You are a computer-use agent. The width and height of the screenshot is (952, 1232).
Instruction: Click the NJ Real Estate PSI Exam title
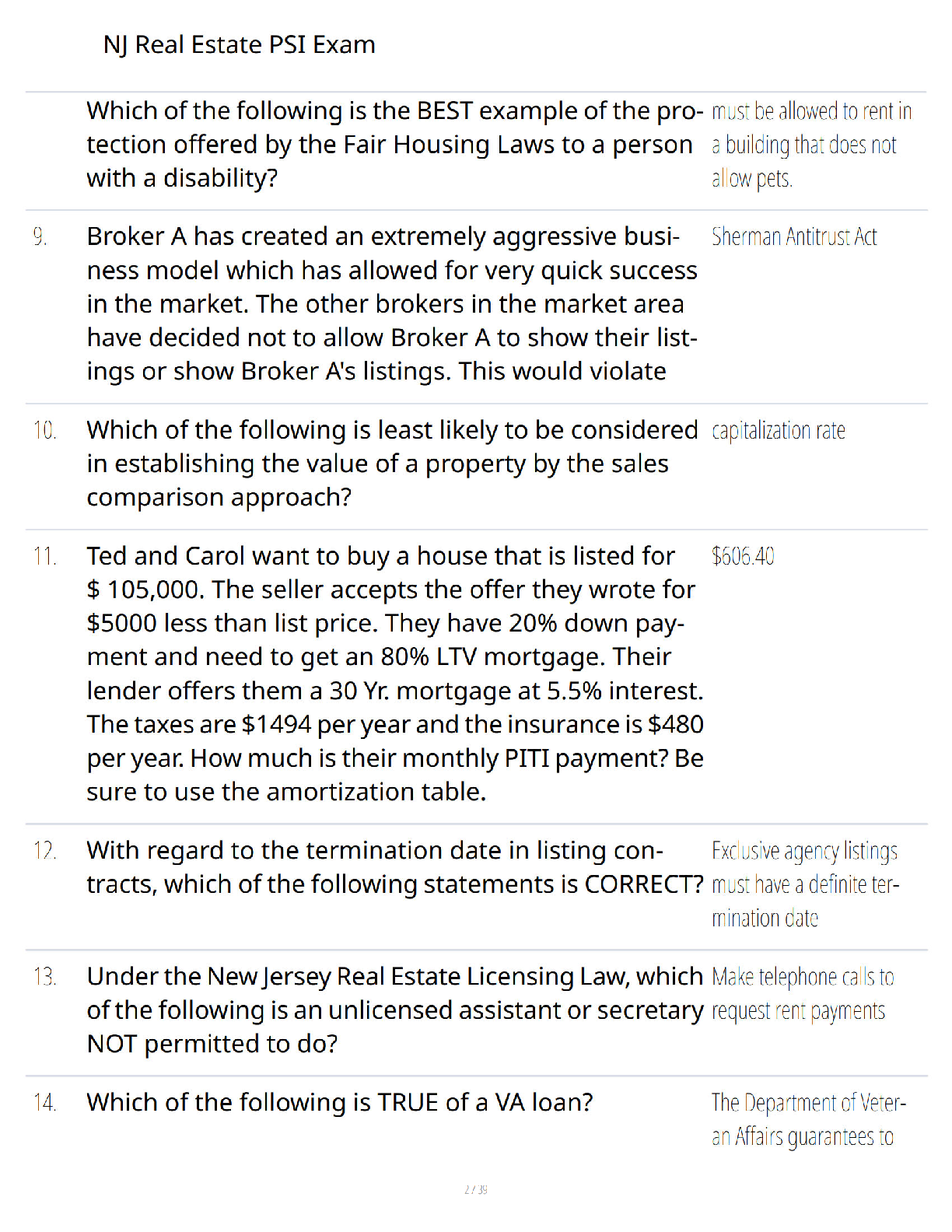coord(240,45)
